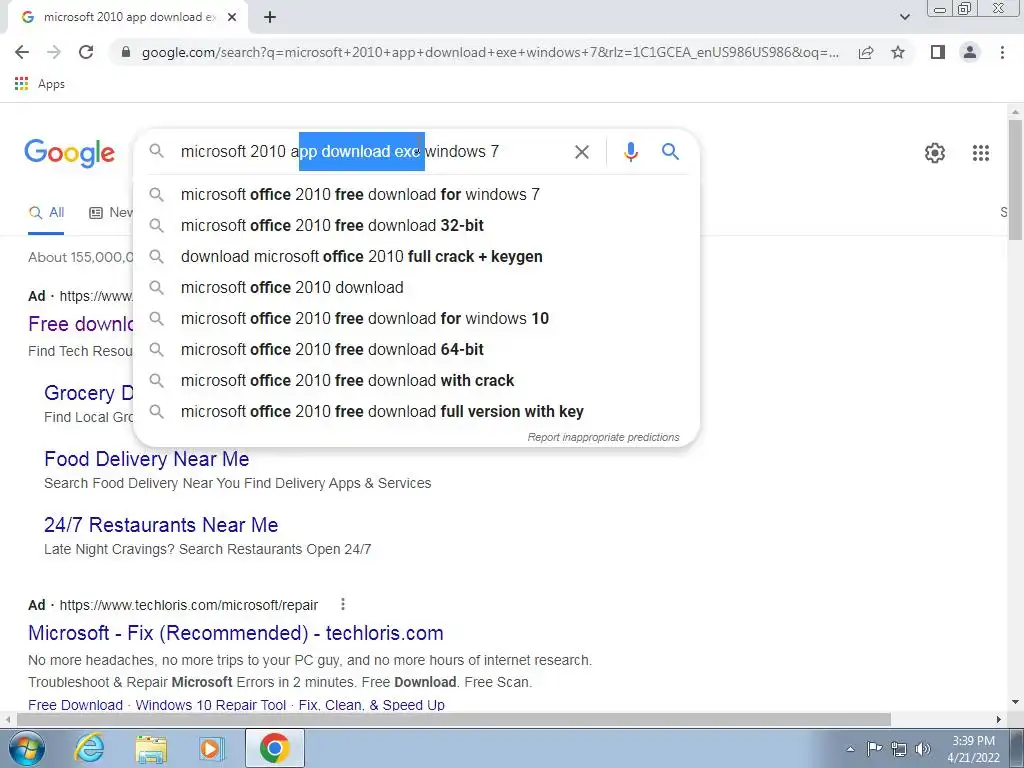The height and width of the screenshot is (768, 1024).
Task: Choose the 'free download with crack' suggestion
Action: click(416, 381)
